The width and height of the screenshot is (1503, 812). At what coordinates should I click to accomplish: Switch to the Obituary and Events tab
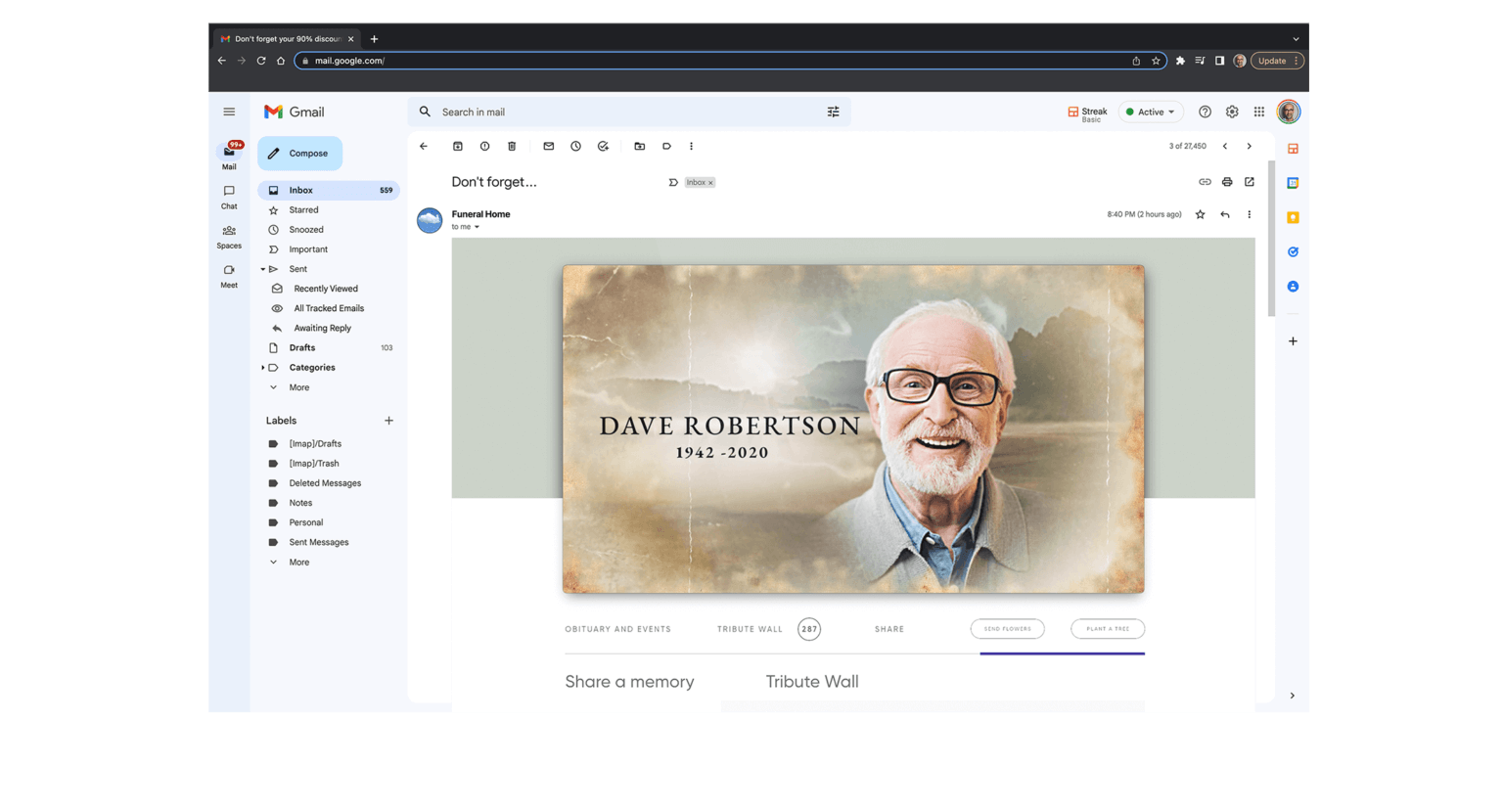pyautogui.click(x=617, y=629)
